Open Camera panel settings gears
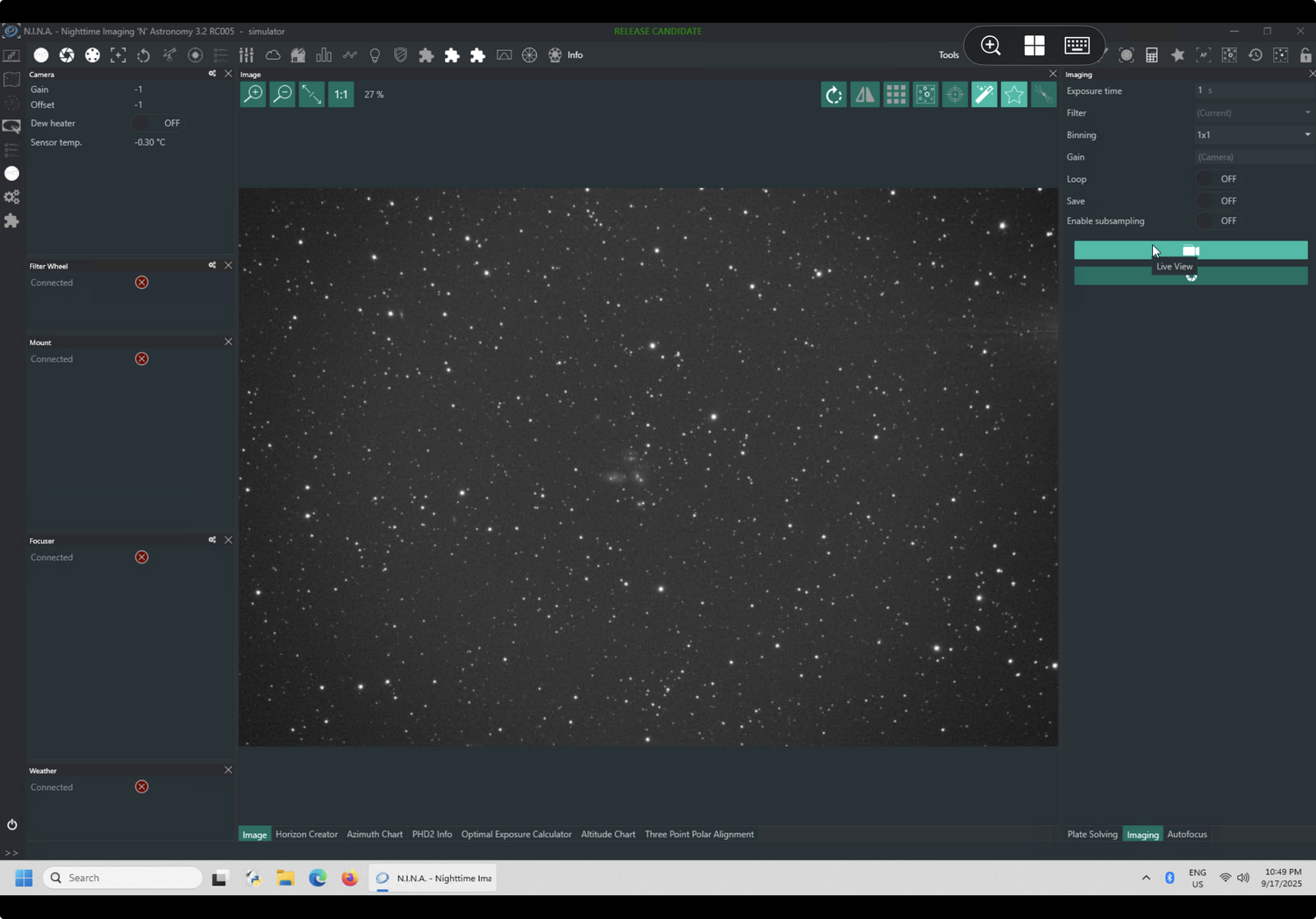This screenshot has width=1316, height=919. [212, 74]
